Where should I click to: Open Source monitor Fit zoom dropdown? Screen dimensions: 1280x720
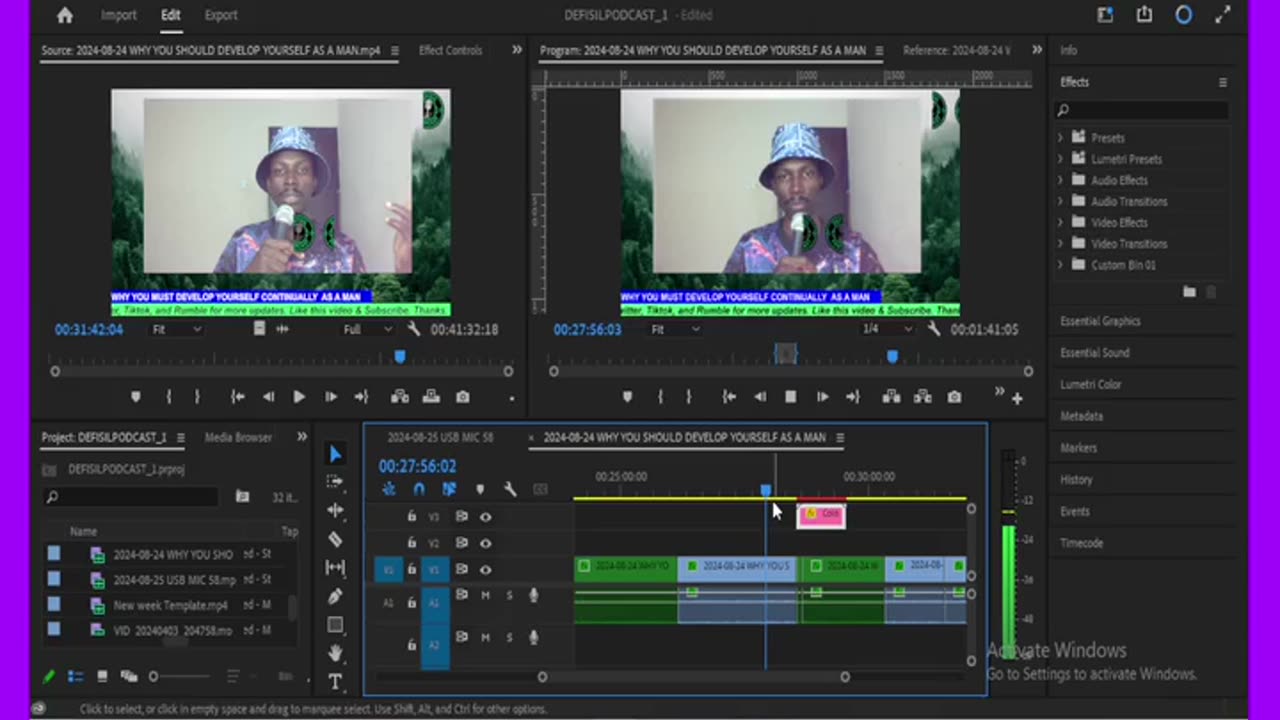176,329
